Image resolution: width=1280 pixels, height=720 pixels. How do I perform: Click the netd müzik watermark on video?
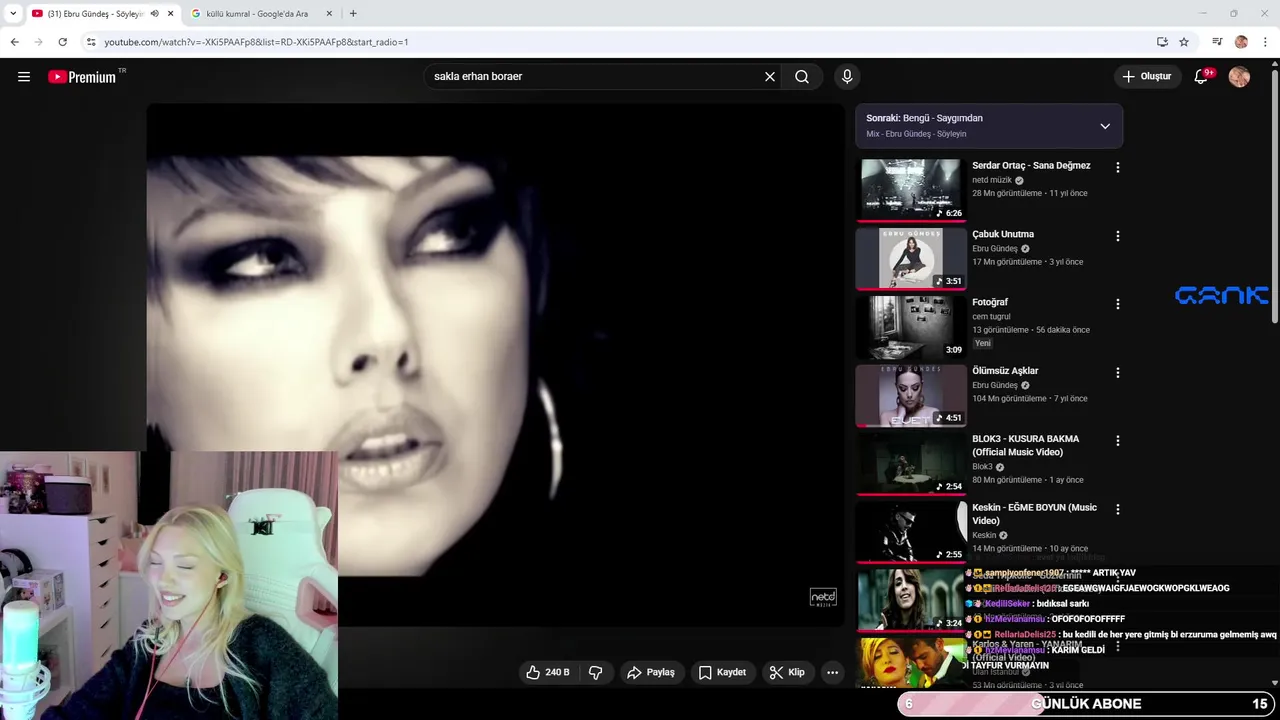pyautogui.click(x=822, y=597)
